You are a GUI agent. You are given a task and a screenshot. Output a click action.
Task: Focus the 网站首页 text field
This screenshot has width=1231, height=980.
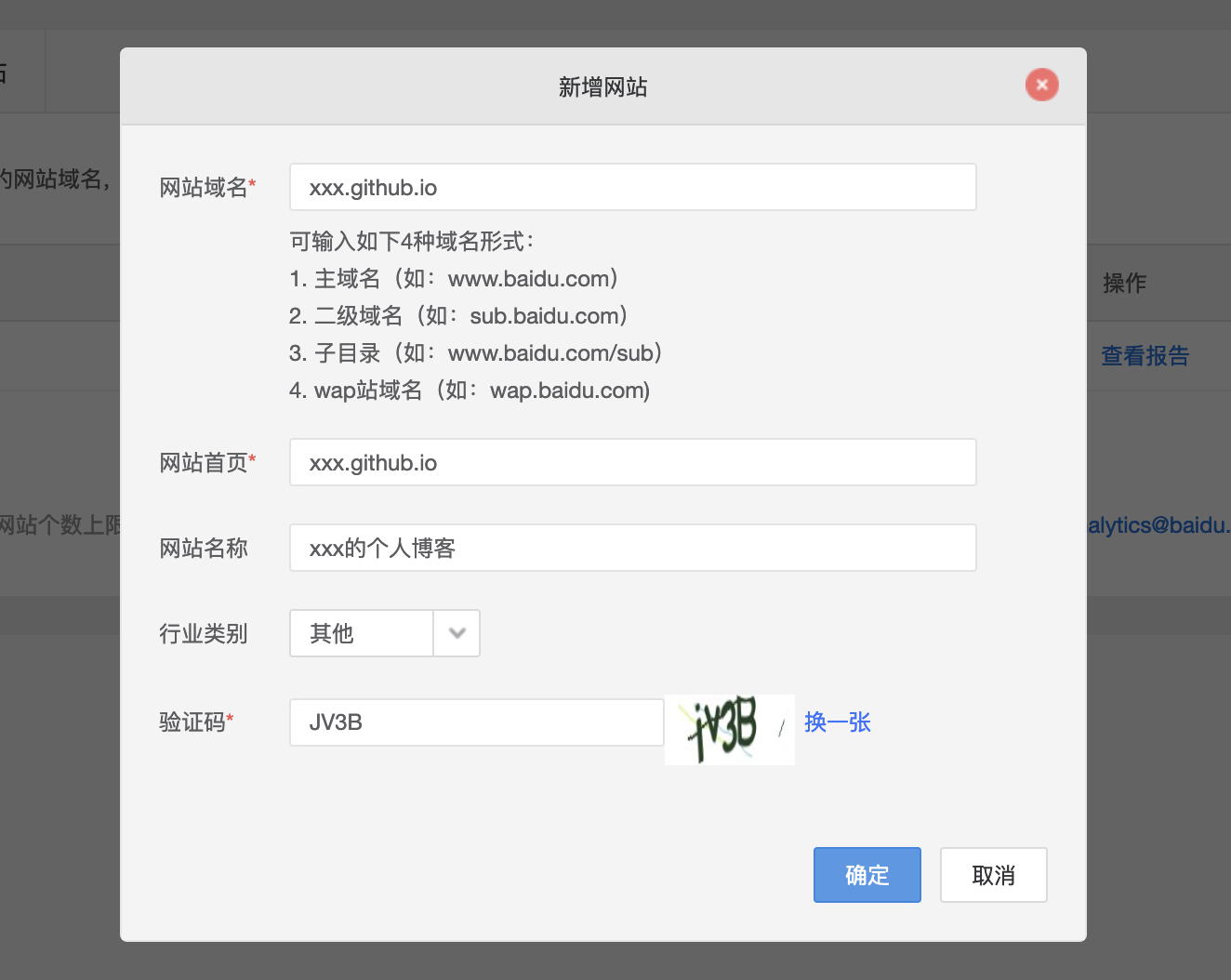pos(632,462)
